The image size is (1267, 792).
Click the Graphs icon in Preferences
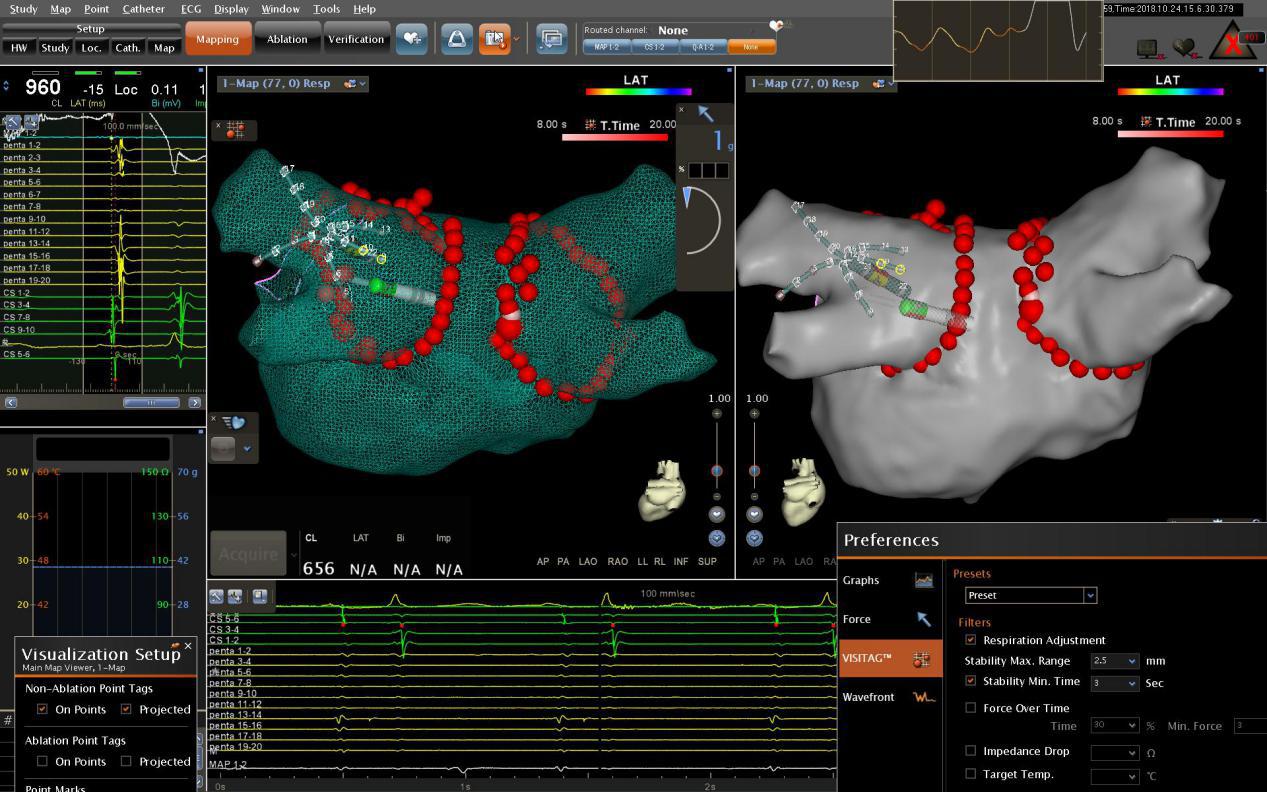[x=923, y=580]
